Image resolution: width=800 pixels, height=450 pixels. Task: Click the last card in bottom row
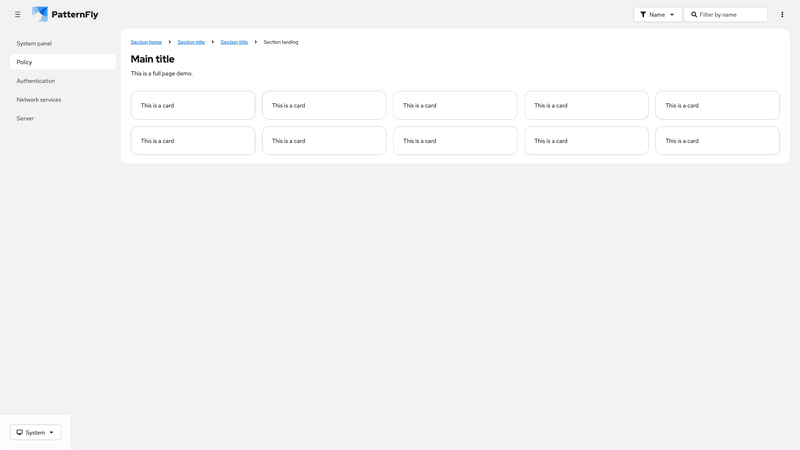click(717, 141)
